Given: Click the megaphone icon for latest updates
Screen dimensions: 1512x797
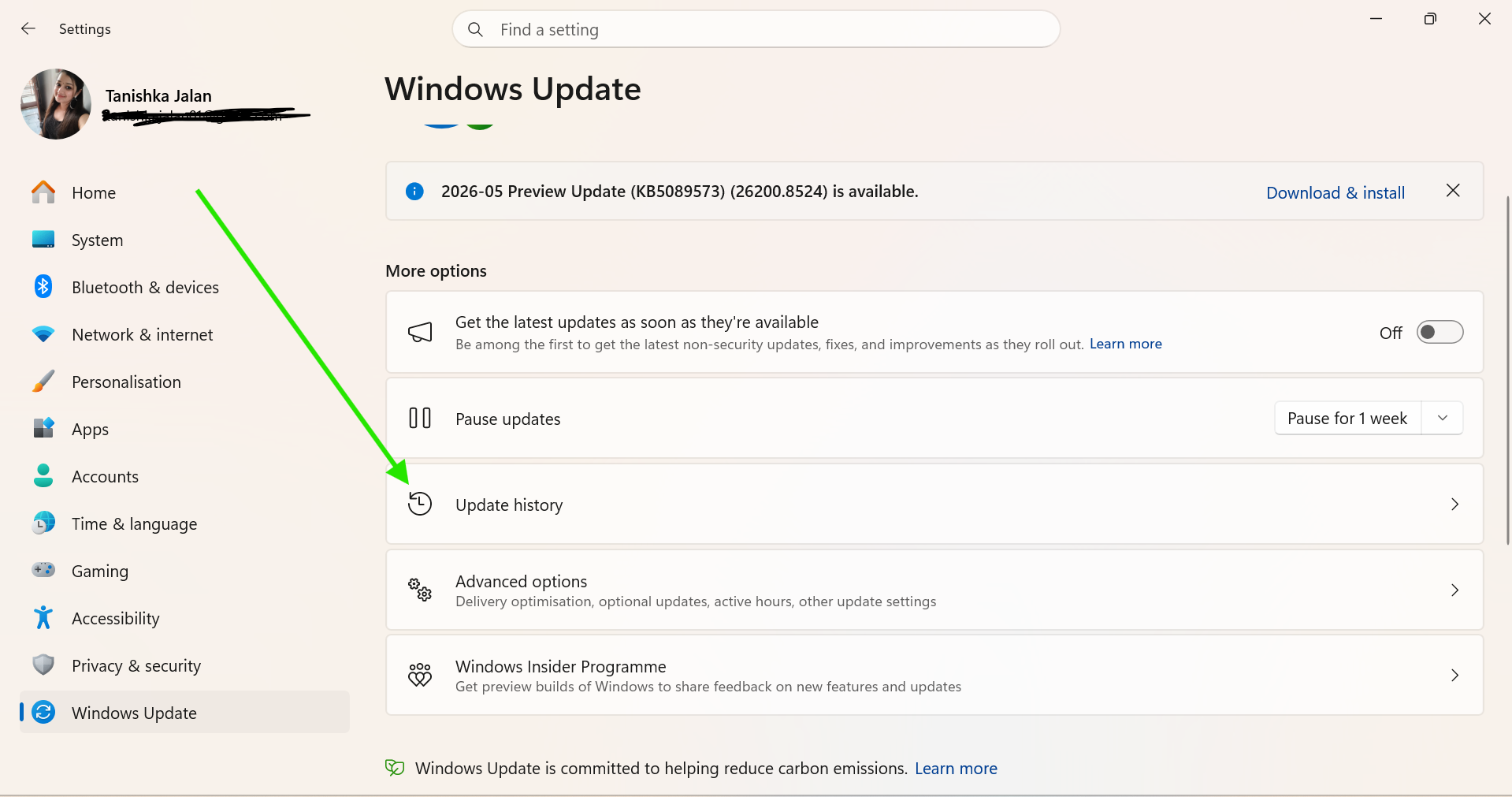Looking at the screenshot, I should click(x=420, y=332).
